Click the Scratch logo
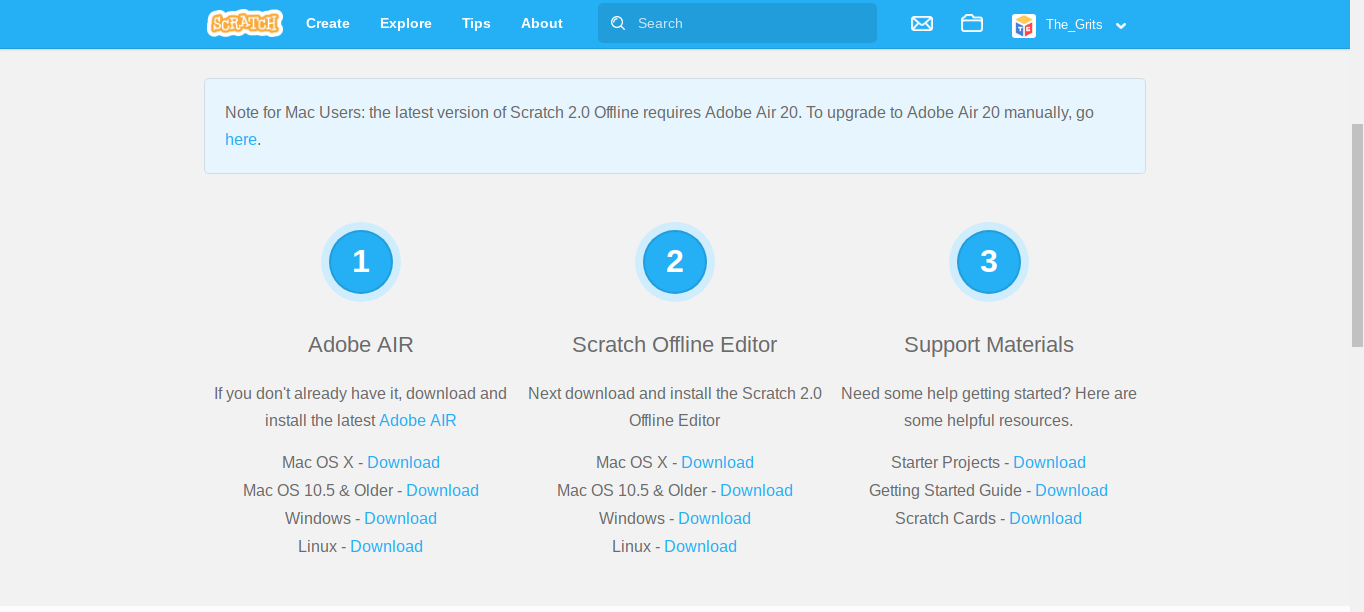 pos(244,22)
